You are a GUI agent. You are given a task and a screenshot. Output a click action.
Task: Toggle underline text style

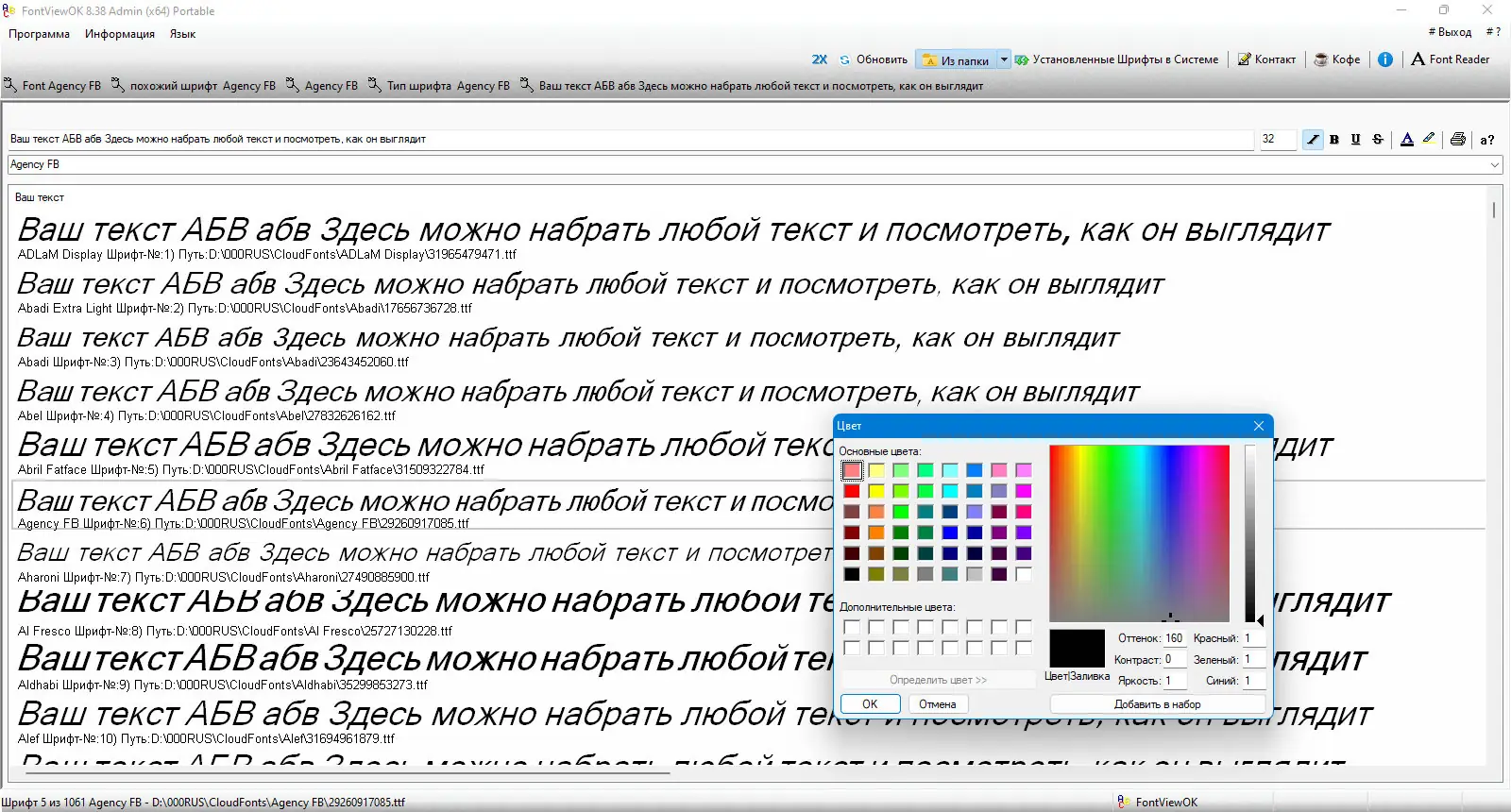(x=1356, y=140)
